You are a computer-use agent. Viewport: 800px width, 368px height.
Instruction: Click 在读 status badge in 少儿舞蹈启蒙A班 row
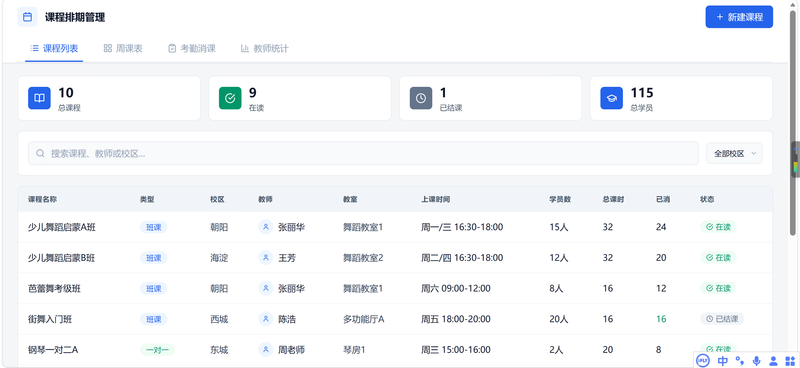point(718,227)
